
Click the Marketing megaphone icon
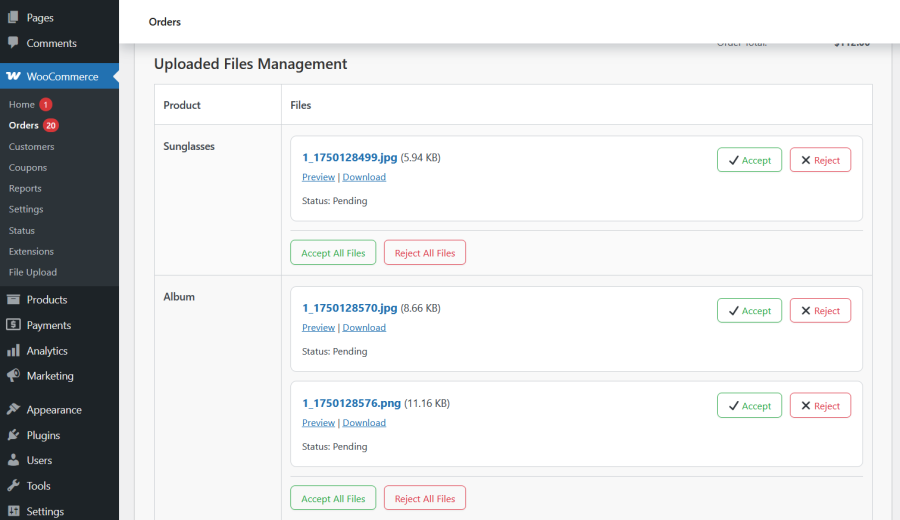click(x=13, y=376)
